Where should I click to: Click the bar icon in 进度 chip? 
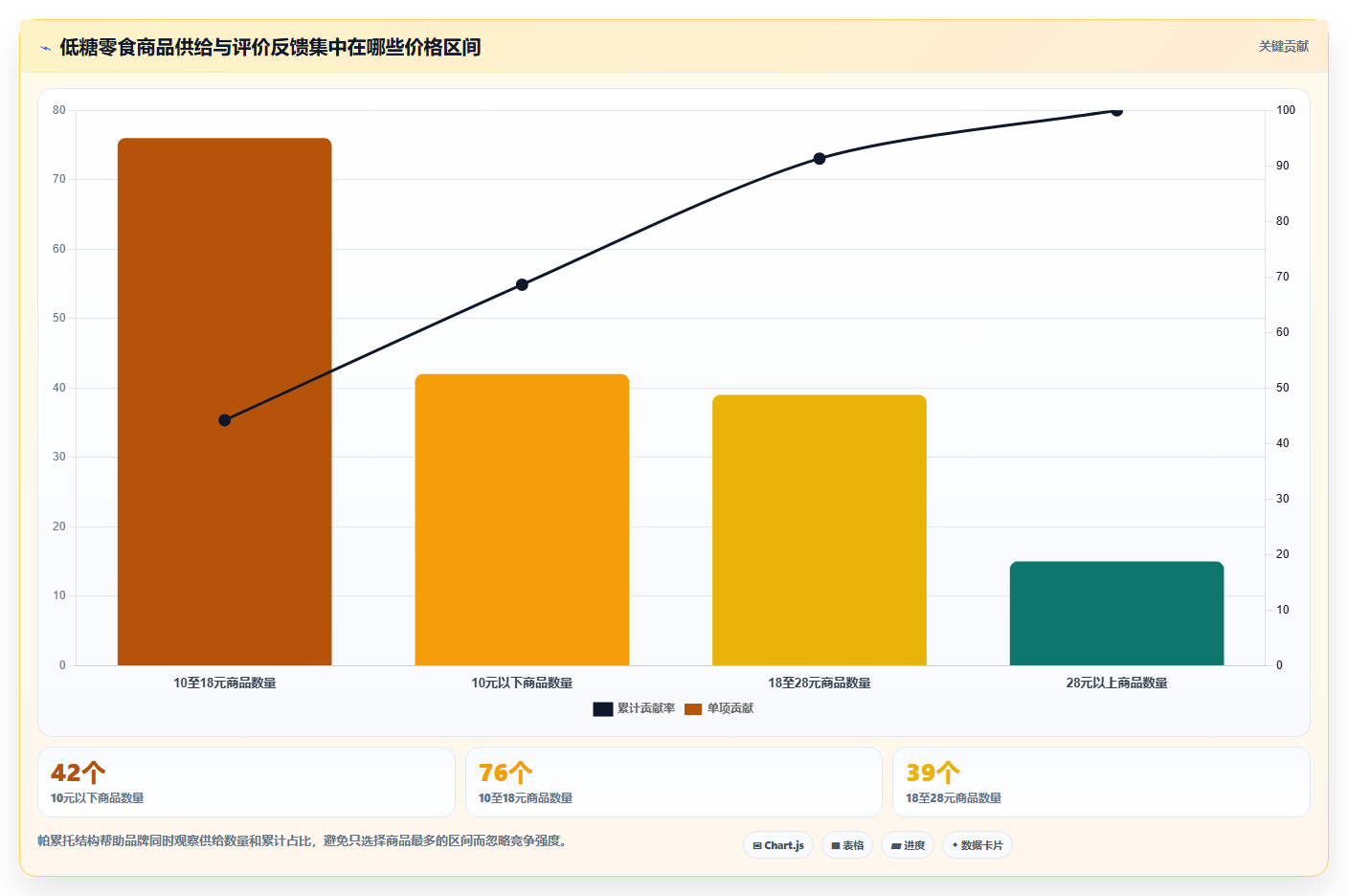click(x=896, y=846)
